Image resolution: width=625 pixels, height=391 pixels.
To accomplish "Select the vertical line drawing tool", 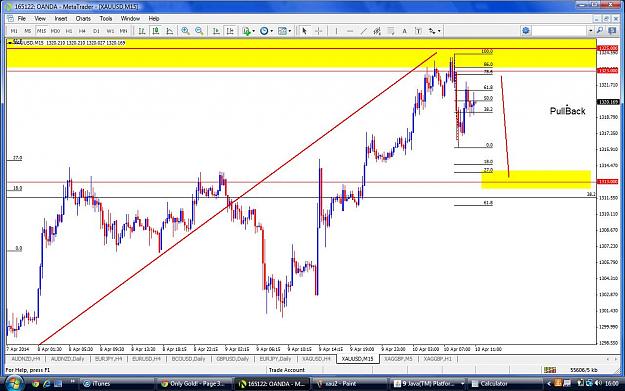I will 336,31.
